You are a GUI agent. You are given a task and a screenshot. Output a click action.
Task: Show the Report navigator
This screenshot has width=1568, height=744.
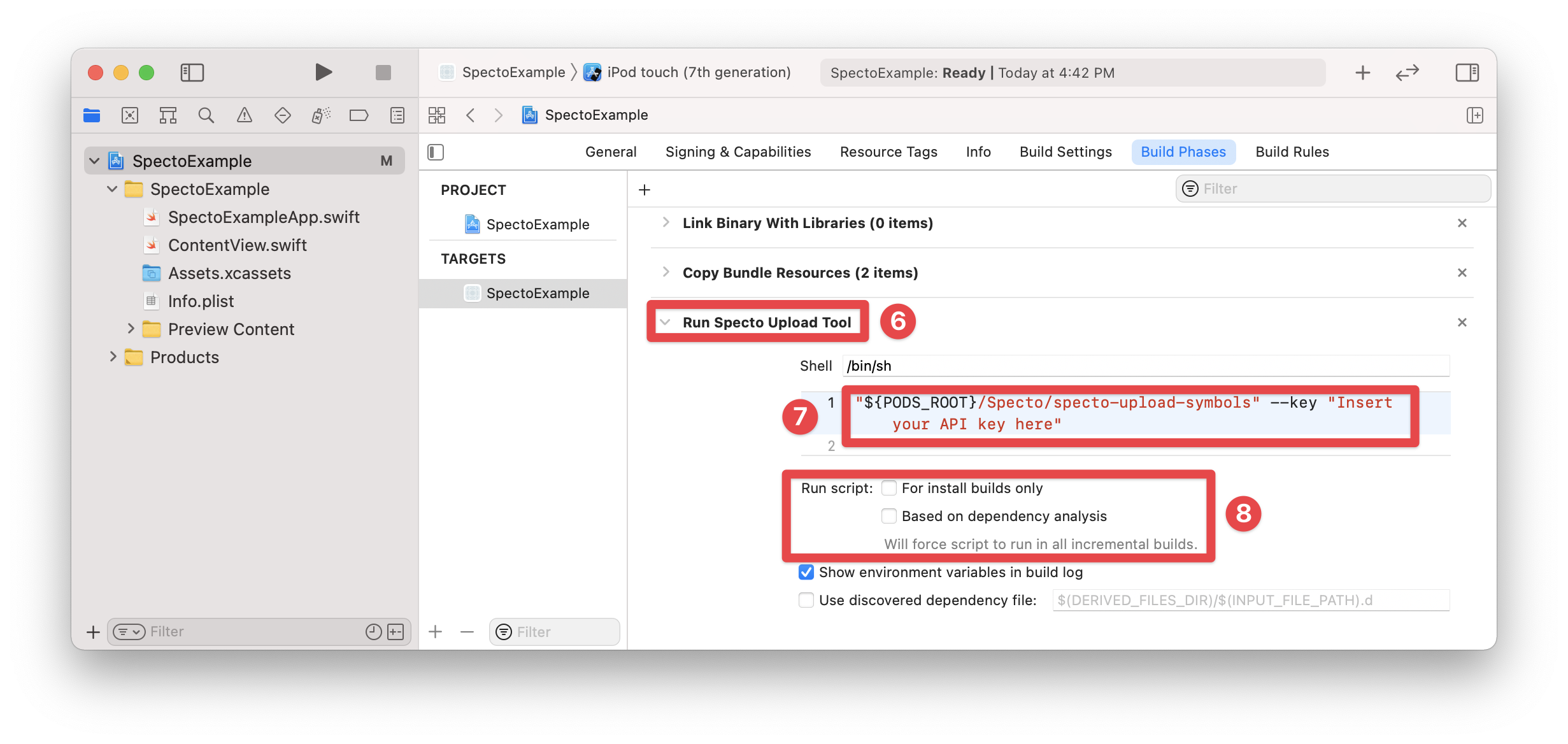(x=397, y=115)
